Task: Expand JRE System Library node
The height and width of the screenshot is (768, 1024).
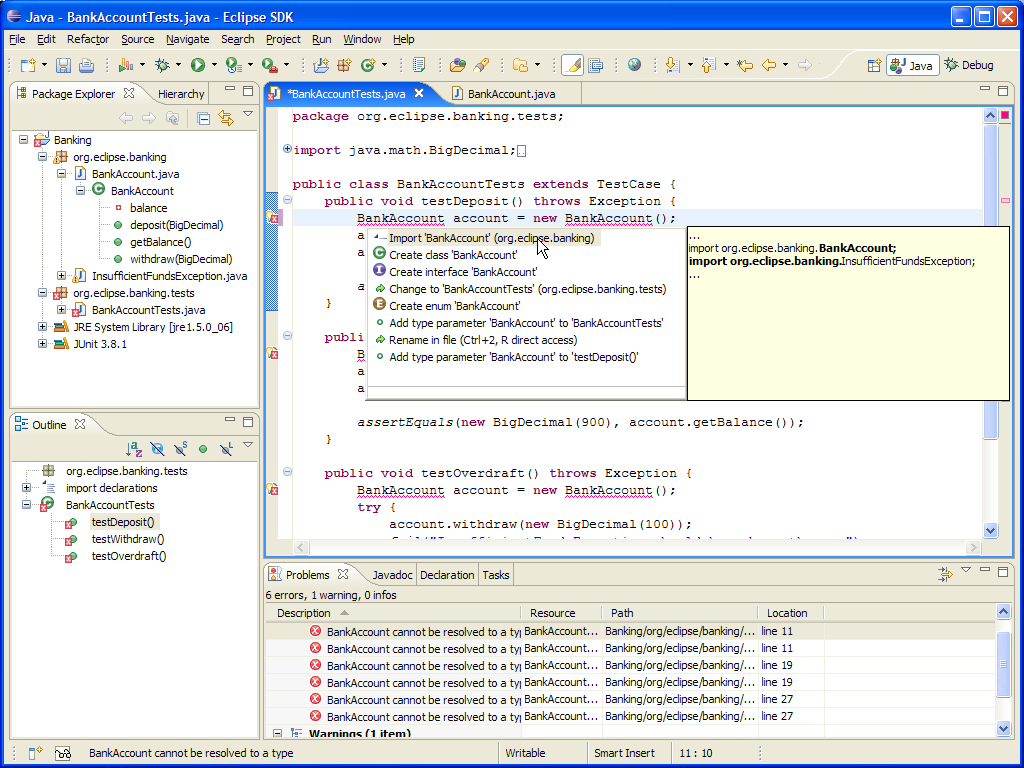Action: click(43, 327)
